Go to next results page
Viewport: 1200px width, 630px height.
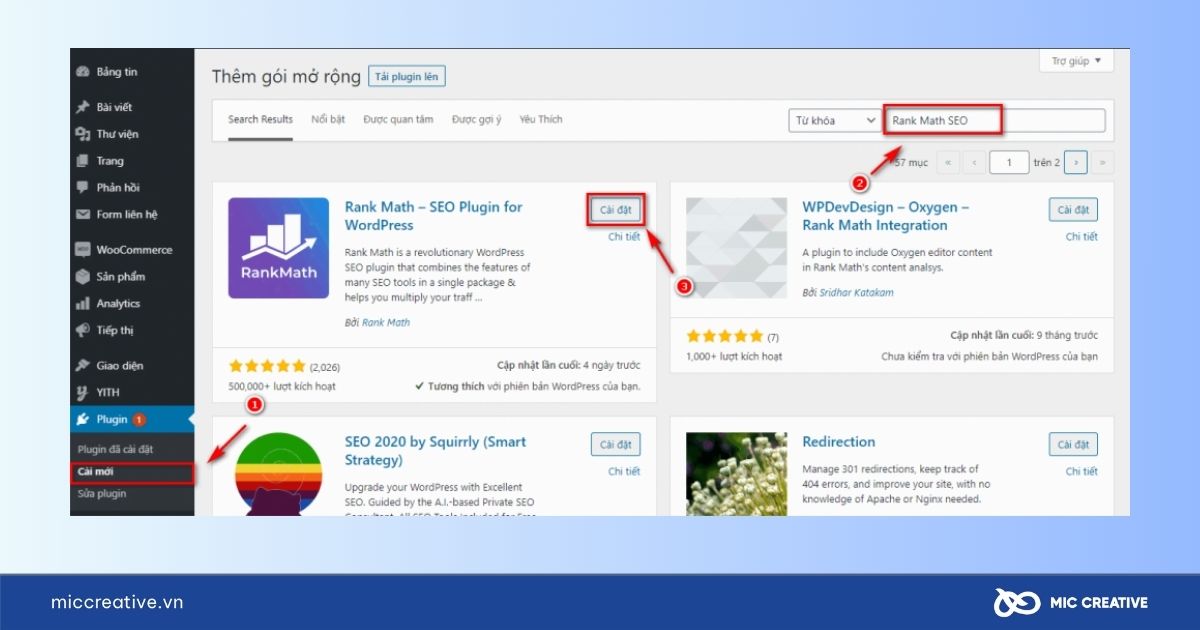[x=1076, y=162]
